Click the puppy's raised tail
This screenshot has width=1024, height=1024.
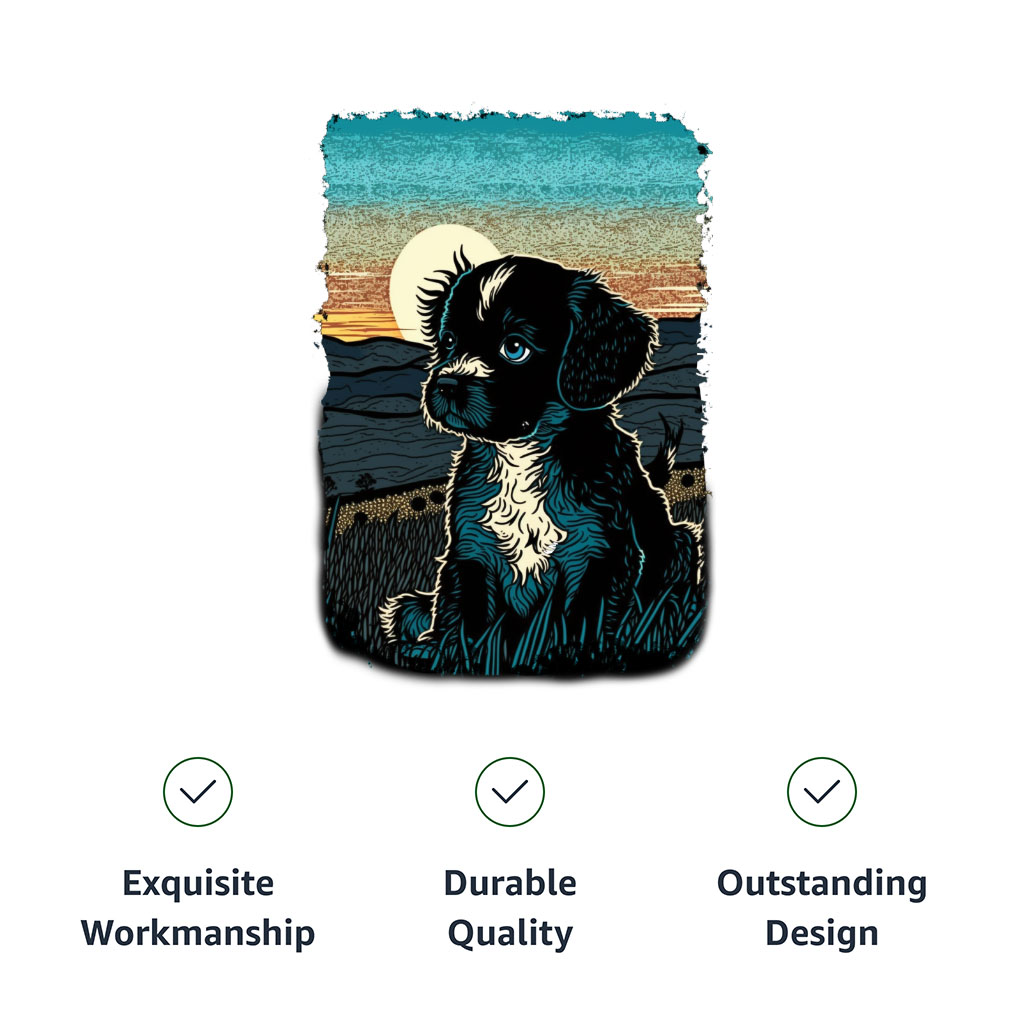pos(667,451)
